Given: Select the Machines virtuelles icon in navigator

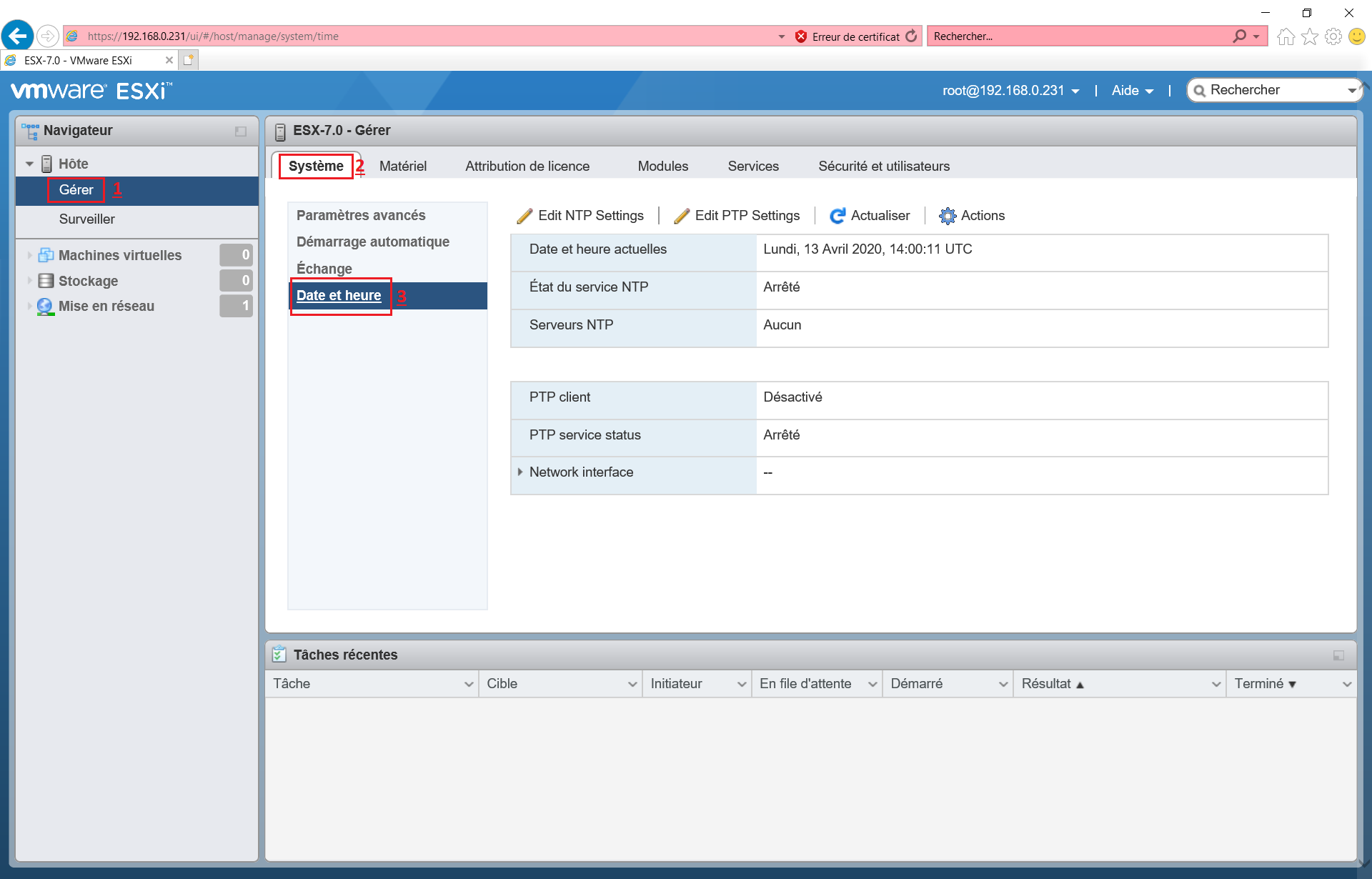Looking at the screenshot, I should [46, 255].
